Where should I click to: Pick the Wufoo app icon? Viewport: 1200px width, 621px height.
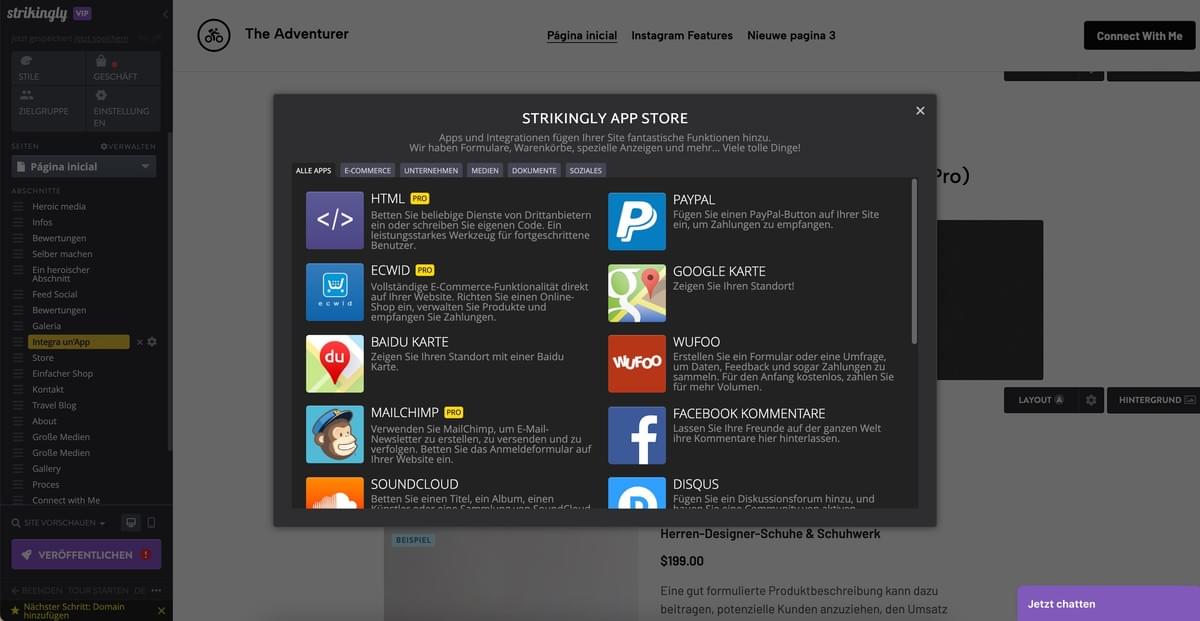pyautogui.click(x=637, y=364)
